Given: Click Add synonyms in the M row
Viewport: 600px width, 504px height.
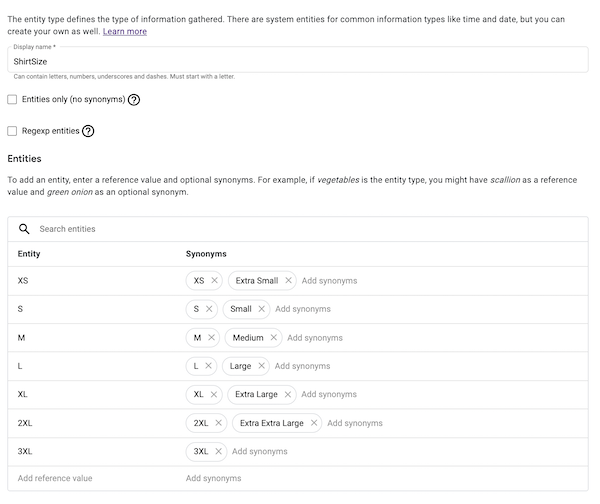Looking at the screenshot, I should pos(315,338).
